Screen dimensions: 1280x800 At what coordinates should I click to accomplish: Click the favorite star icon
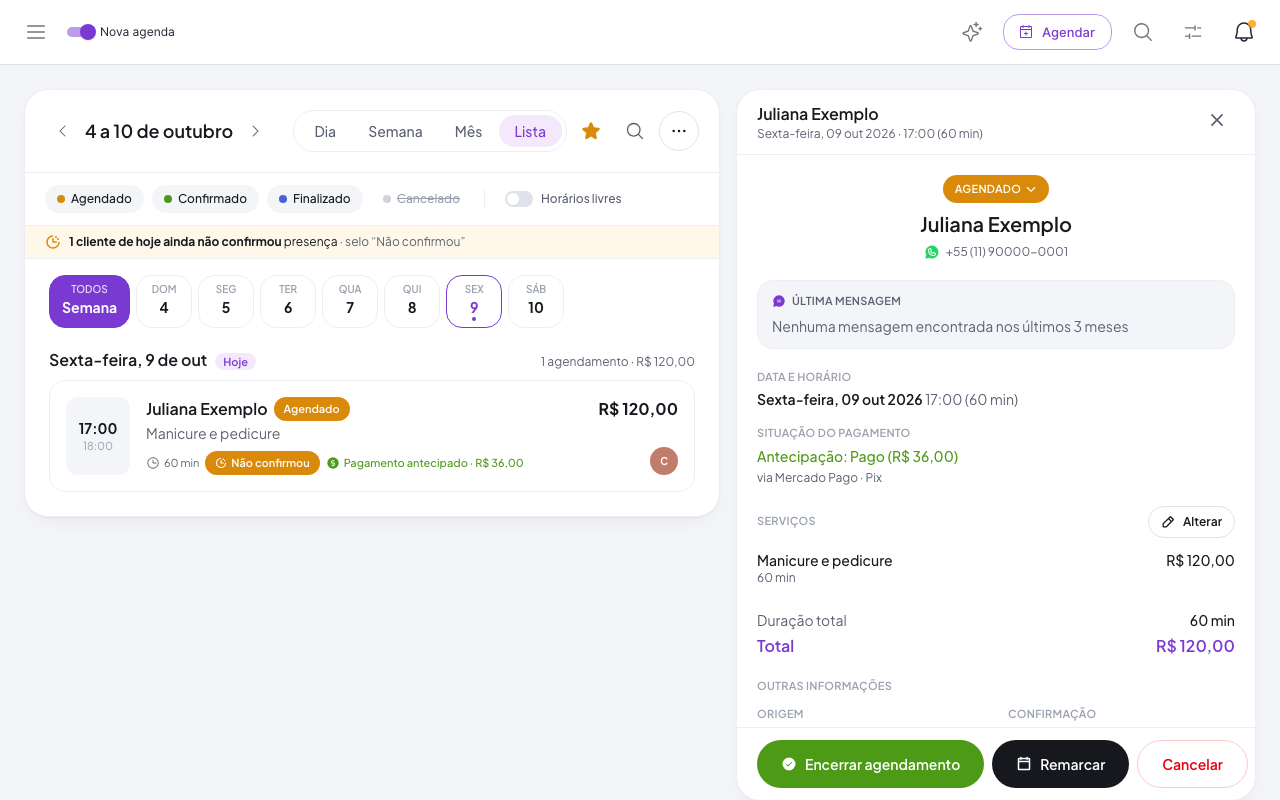(x=591, y=131)
